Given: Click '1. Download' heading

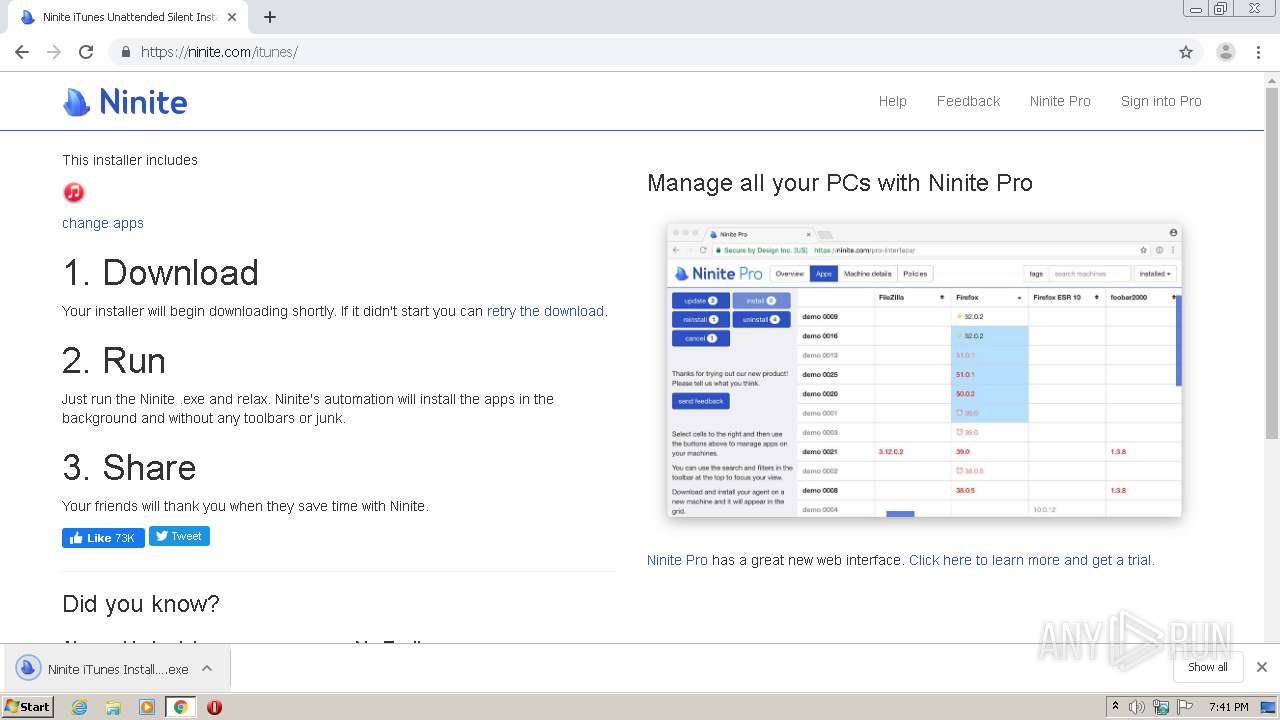Looking at the screenshot, I should click(x=160, y=273).
